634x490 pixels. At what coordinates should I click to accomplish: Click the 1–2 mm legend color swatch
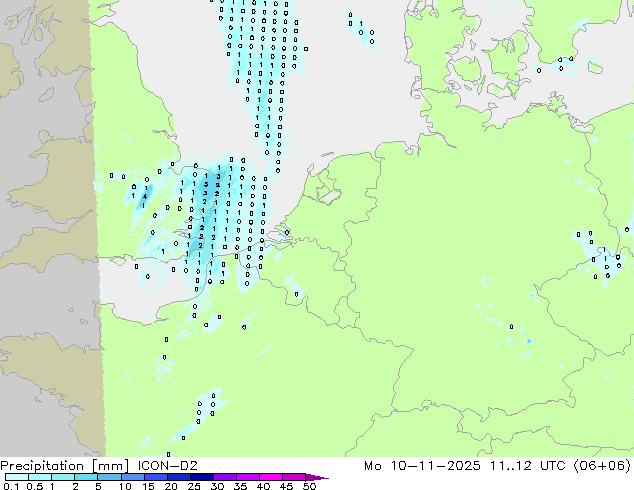point(63,477)
